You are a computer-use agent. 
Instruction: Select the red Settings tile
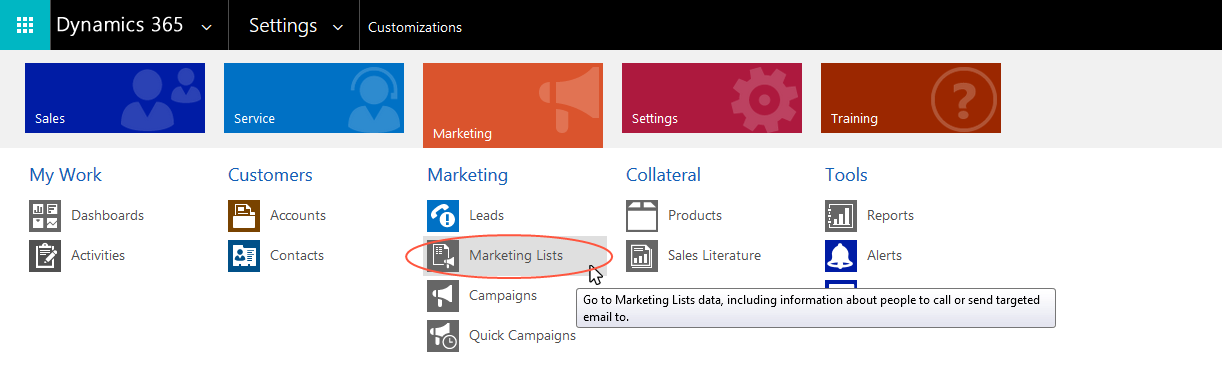pos(712,98)
